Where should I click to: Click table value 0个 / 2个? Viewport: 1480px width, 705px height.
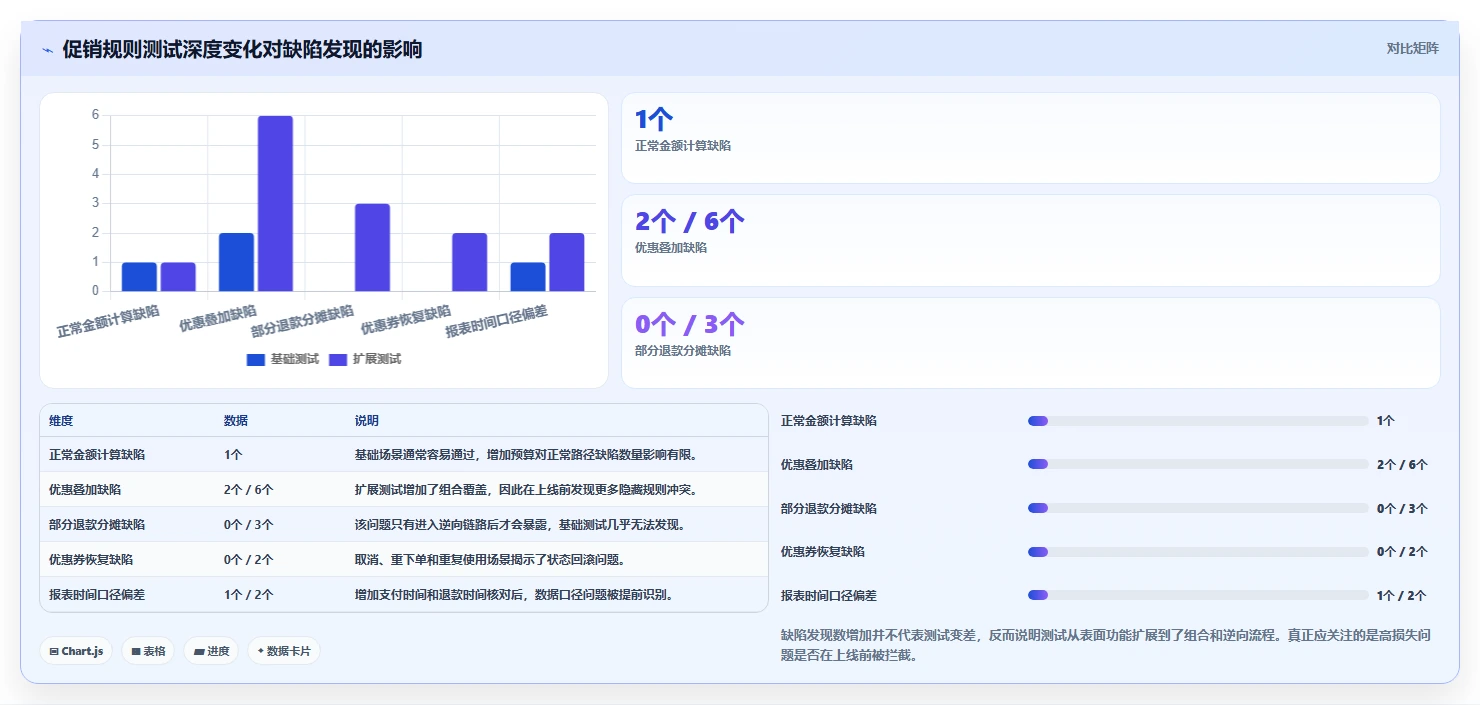coord(249,560)
